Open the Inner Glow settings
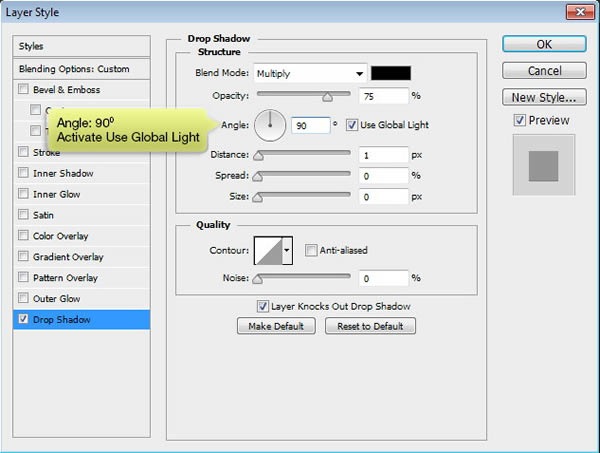600x453 pixels. click(57, 194)
